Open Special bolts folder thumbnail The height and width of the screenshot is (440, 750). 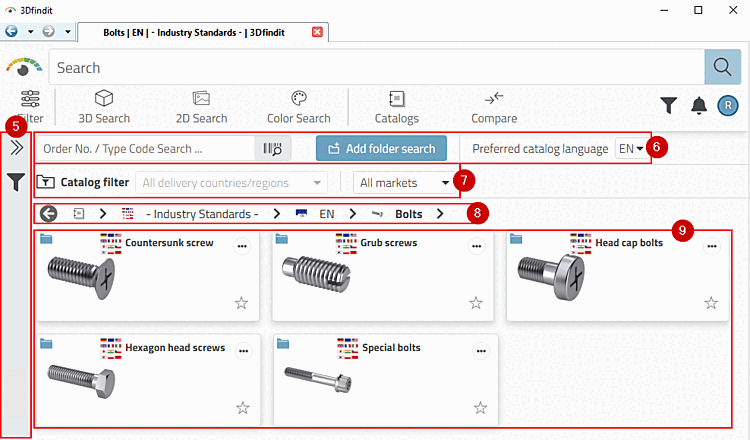(318, 380)
